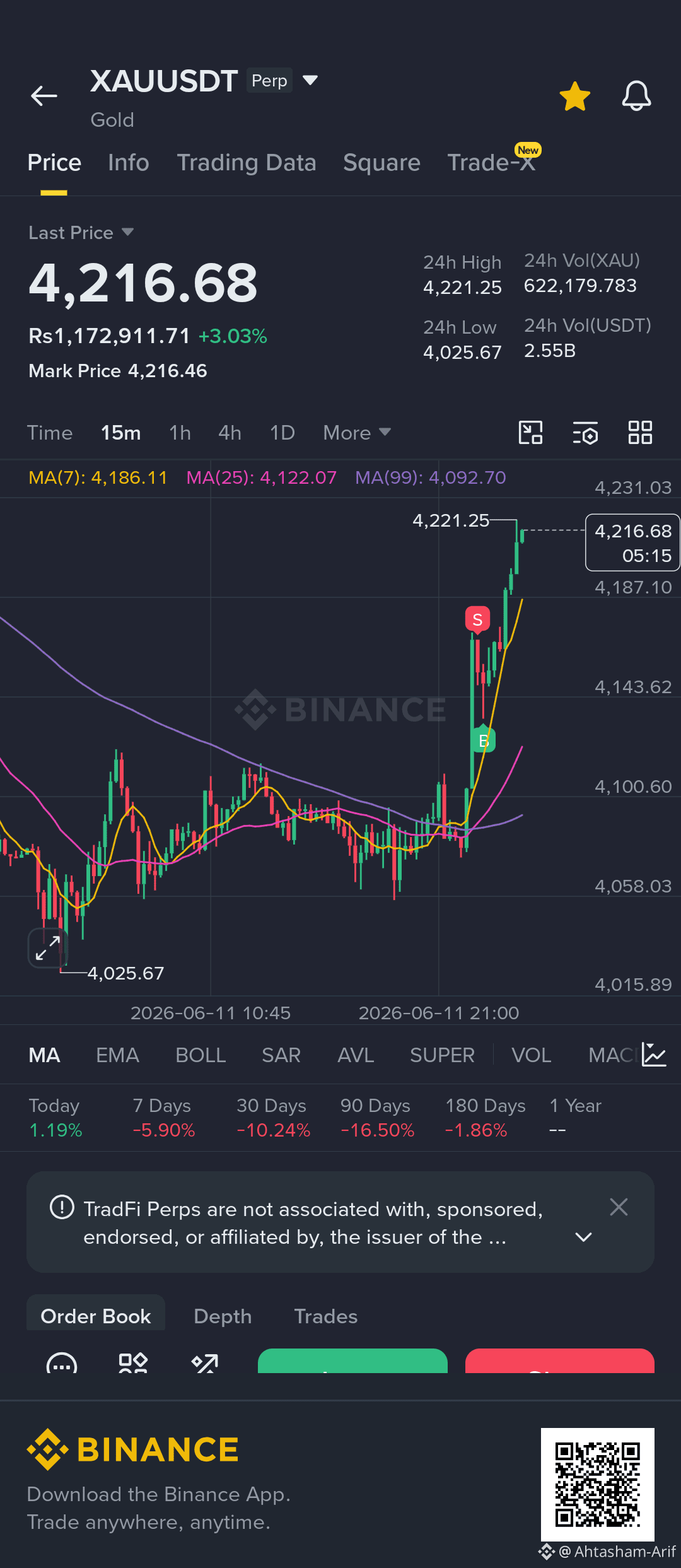Tap the 30 Days -10.24% performance
Viewport: 681px width, 1568px height.
274,1118
